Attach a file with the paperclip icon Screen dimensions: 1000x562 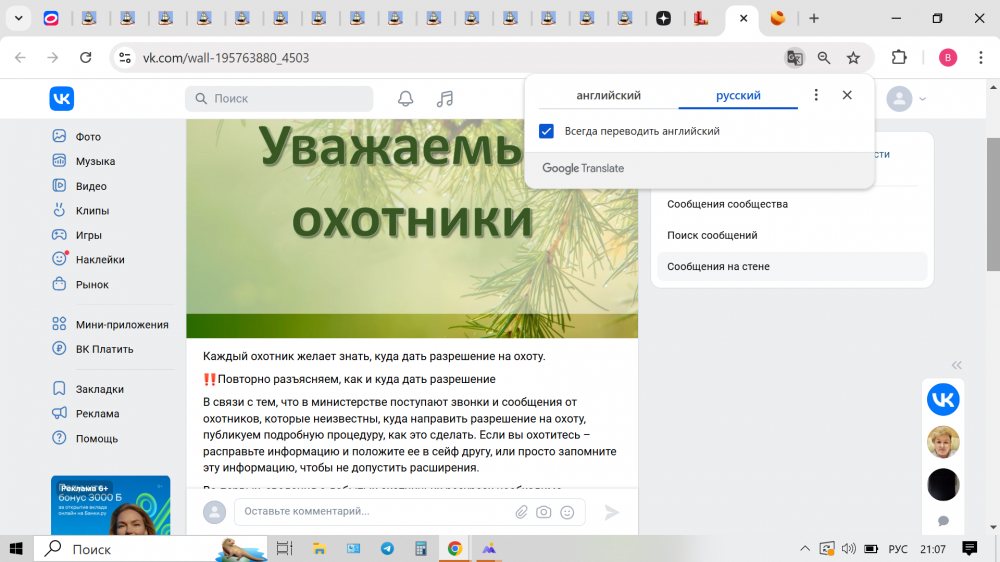[521, 512]
